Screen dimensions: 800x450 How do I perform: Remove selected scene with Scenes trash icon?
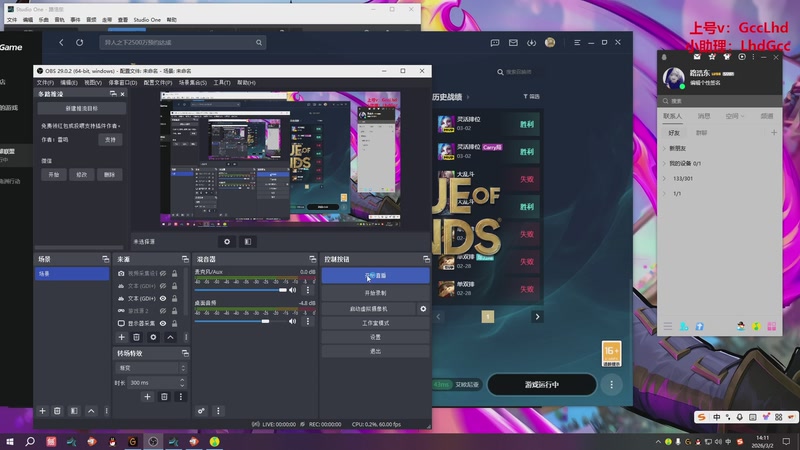coord(57,411)
